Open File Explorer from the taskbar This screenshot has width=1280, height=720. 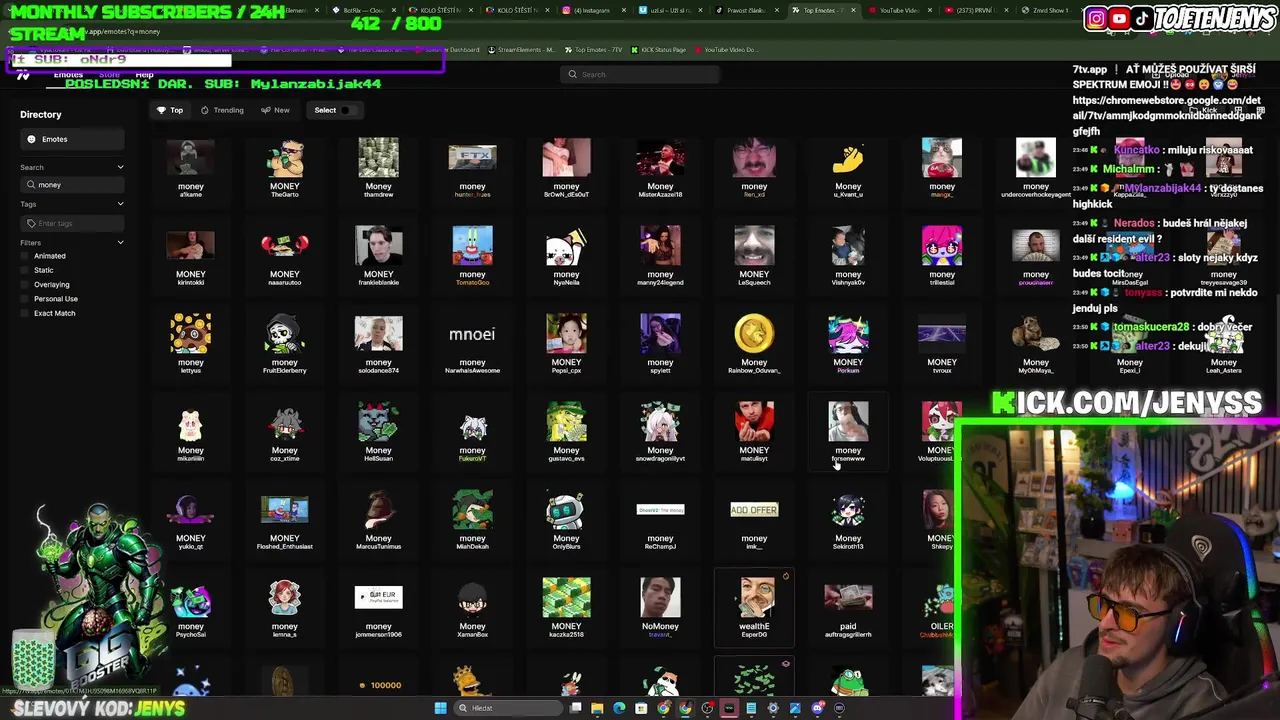pos(597,708)
